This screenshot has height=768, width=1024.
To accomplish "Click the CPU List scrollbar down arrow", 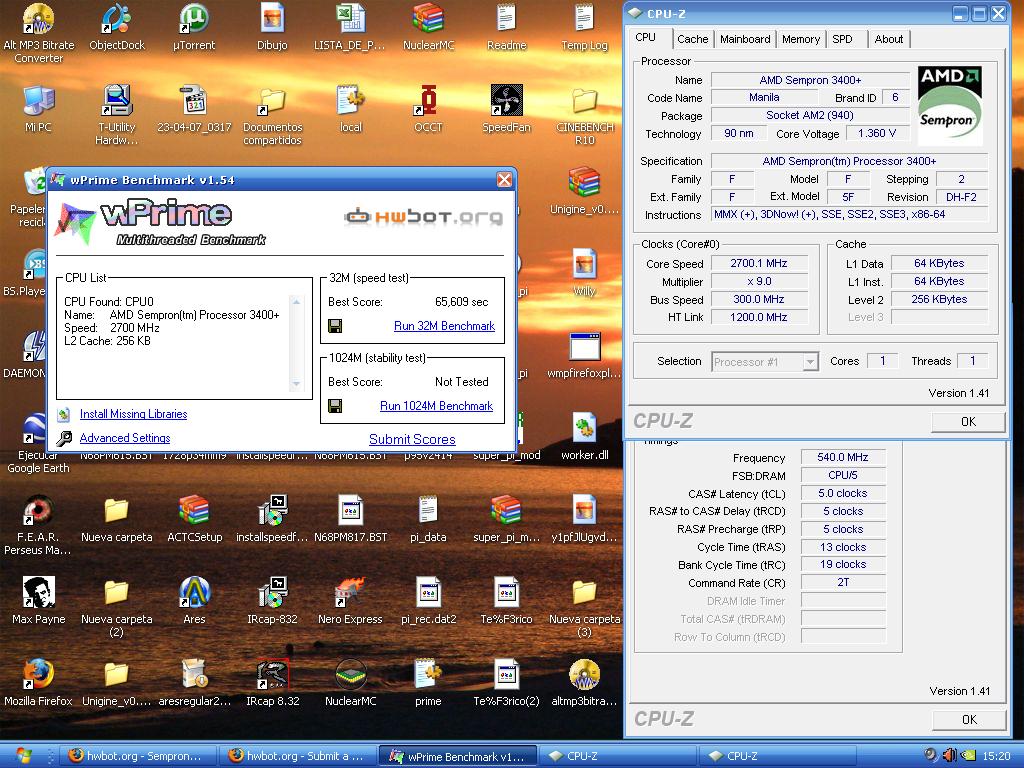I will point(296,383).
